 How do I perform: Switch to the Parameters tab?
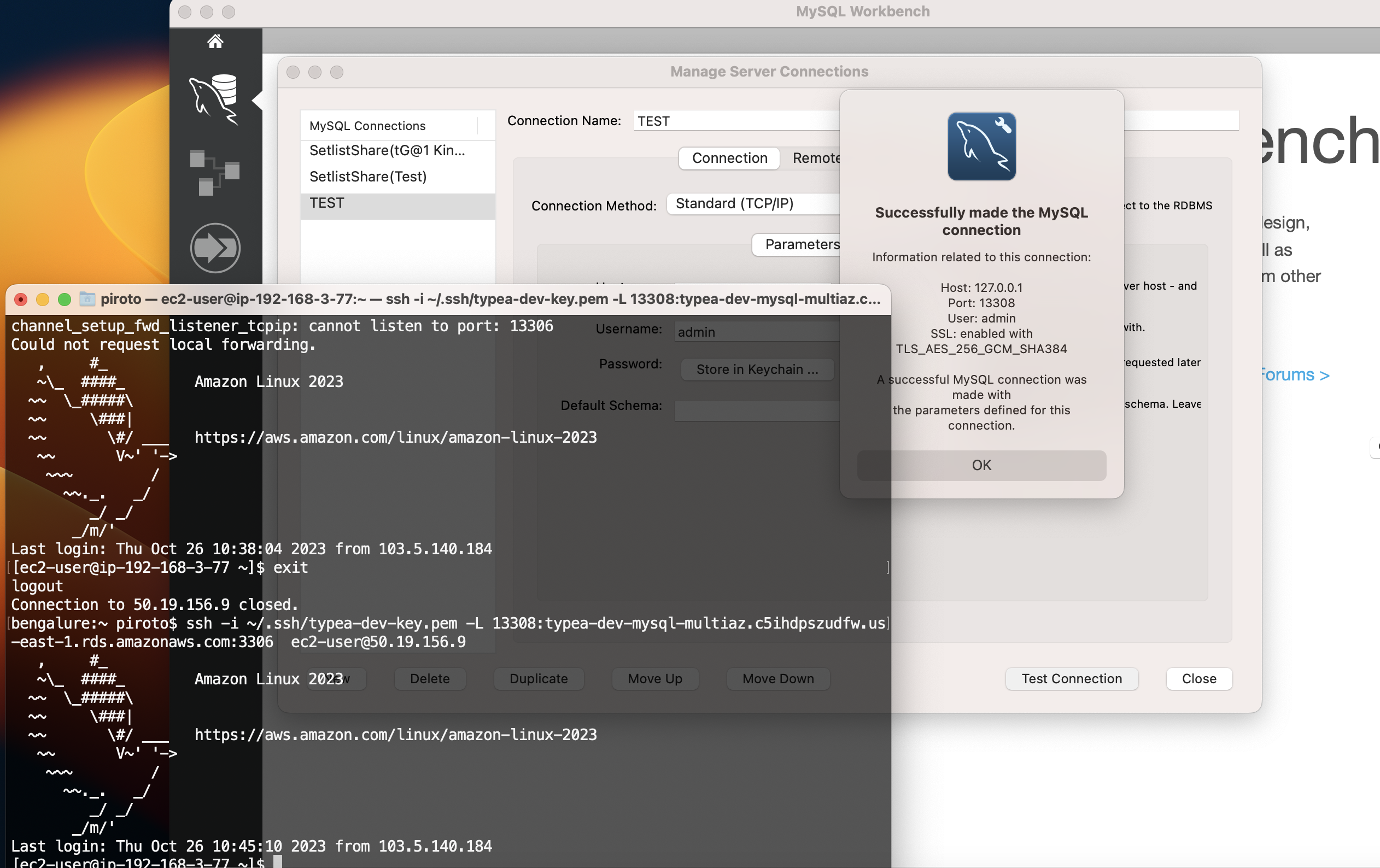point(801,245)
